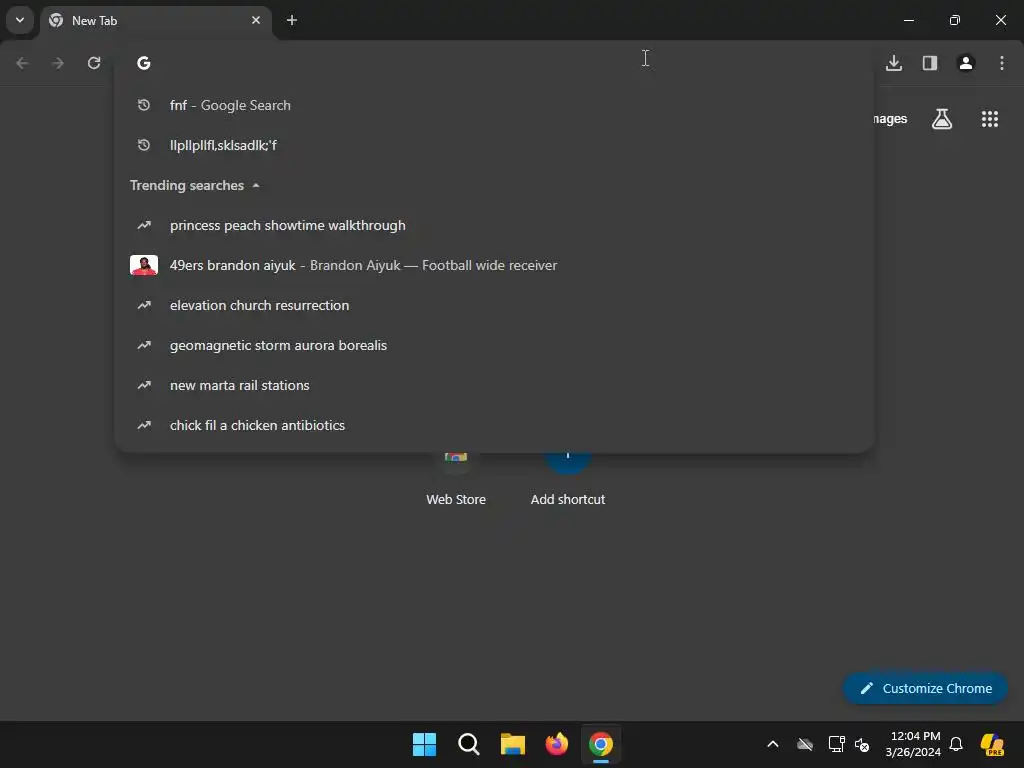
Task: Launch Firefox from taskbar
Action: click(556, 744)
